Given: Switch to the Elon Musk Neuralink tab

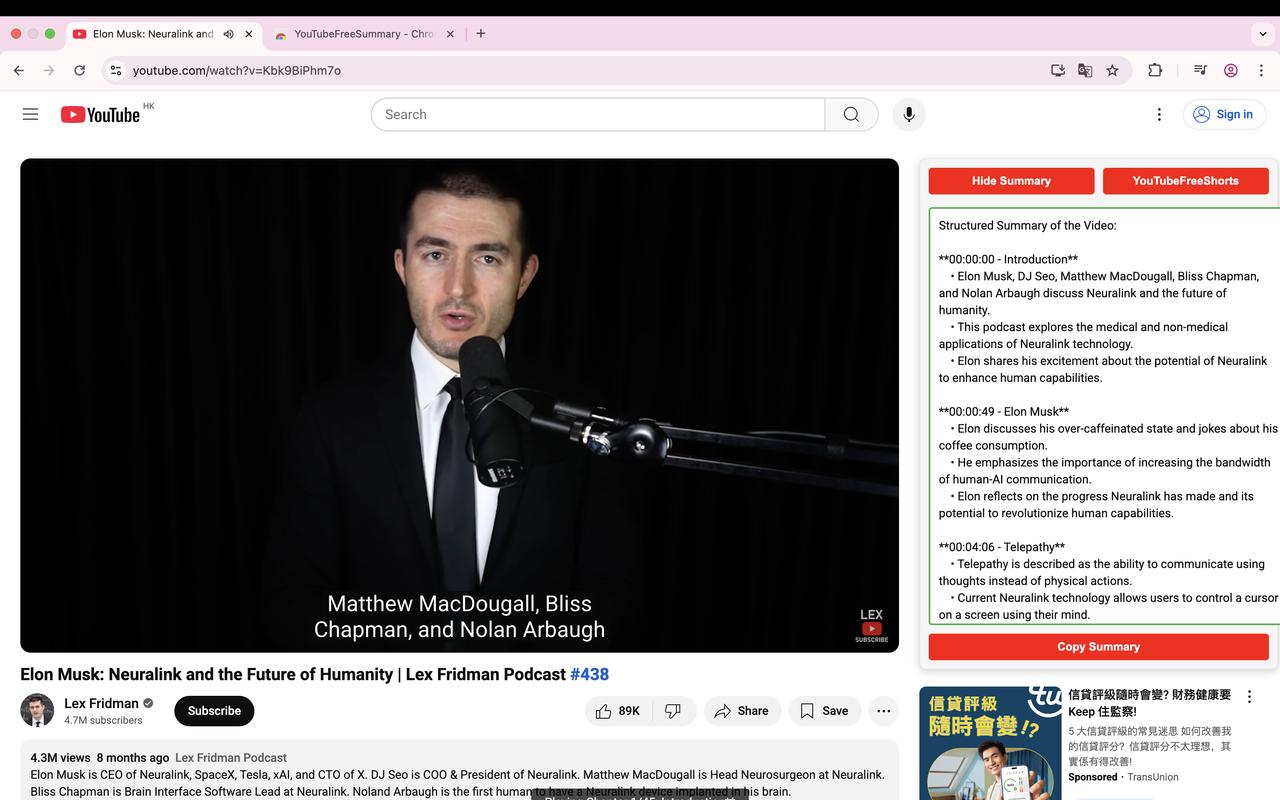Looking at the screenshot, I should pos(153,34).
